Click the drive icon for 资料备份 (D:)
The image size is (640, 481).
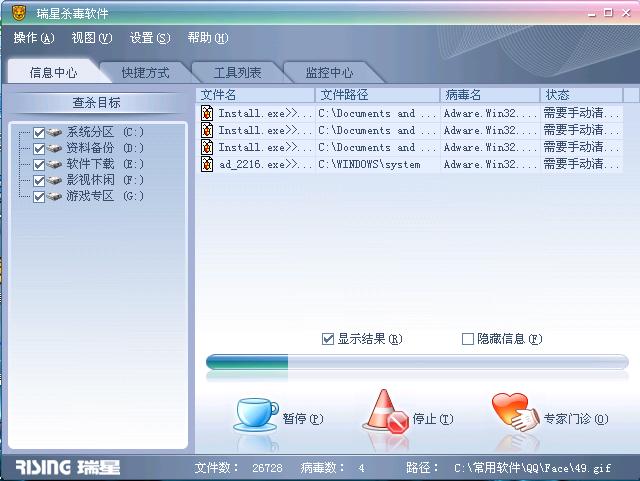click(54, 148)
